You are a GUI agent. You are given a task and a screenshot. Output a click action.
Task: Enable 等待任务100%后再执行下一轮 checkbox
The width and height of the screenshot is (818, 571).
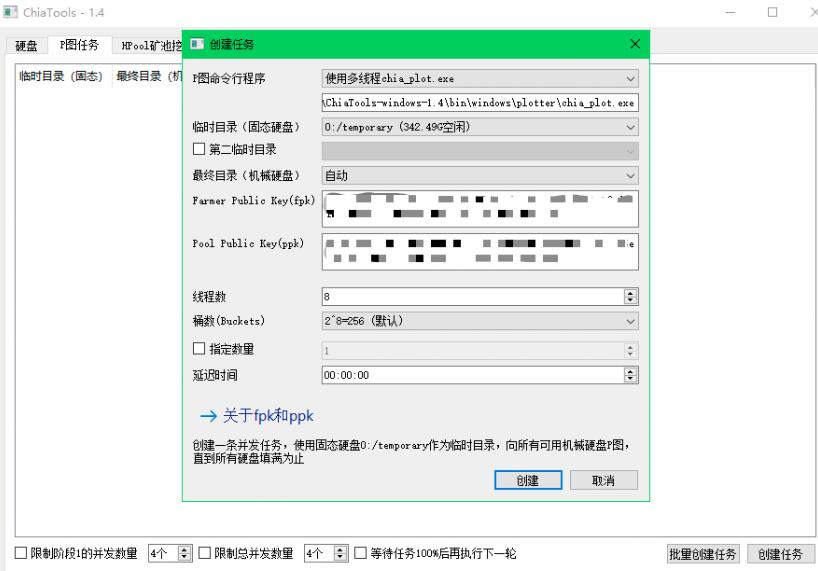[x=360, y=553]
